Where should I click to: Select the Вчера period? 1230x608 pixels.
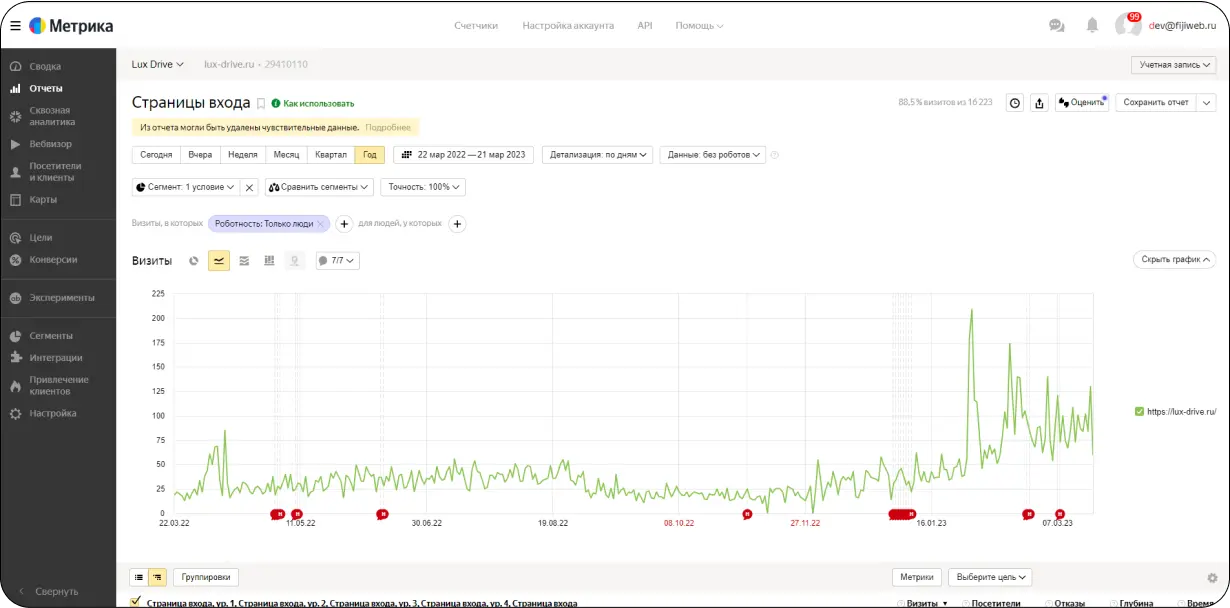point(200,155)
